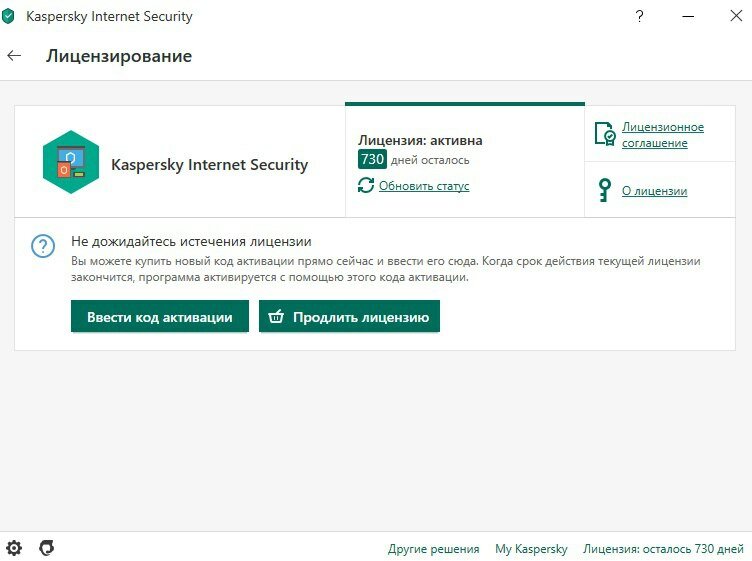Click 'Продлить лицензию' button

(349, 316)
